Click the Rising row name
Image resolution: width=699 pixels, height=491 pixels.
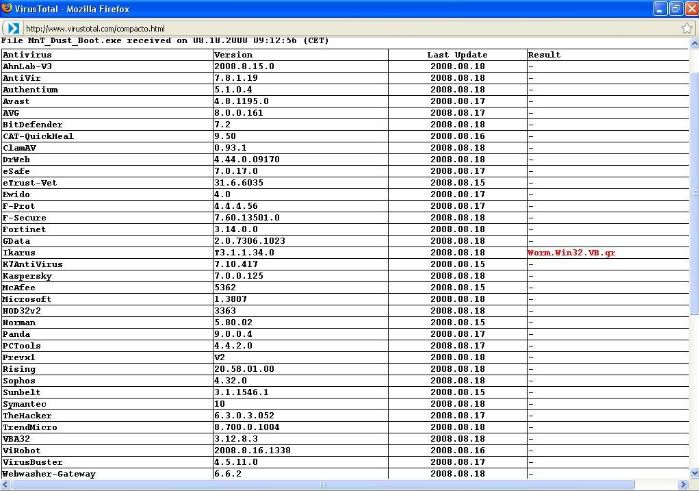pos(19,369)
